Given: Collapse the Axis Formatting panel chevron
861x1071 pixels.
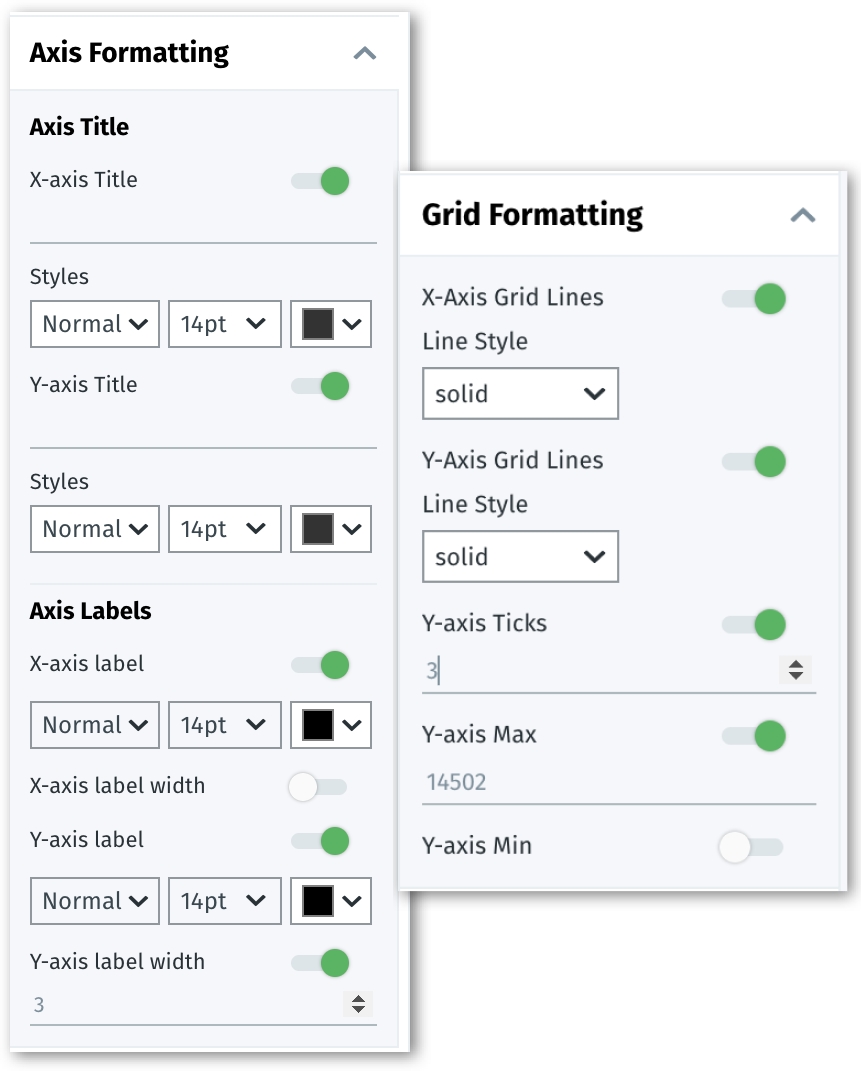Looking at the screenshot, I should click(x=365, y=53).
